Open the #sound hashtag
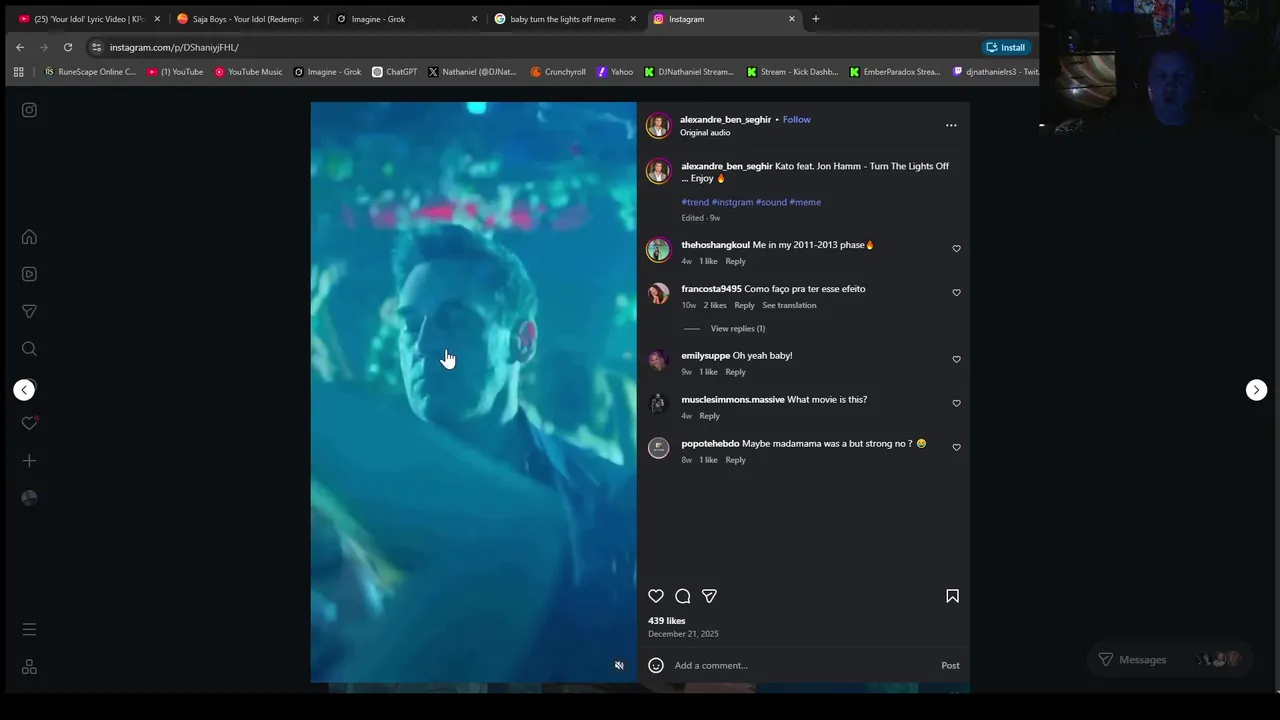Viewport: 1280px width, 720px height. coord(771,202)
